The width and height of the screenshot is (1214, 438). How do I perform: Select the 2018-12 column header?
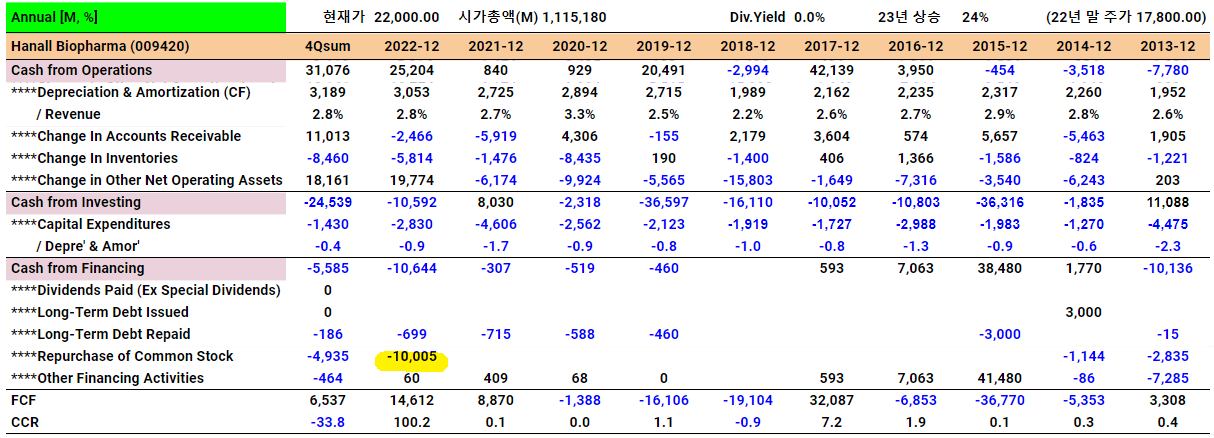(747, 47)
